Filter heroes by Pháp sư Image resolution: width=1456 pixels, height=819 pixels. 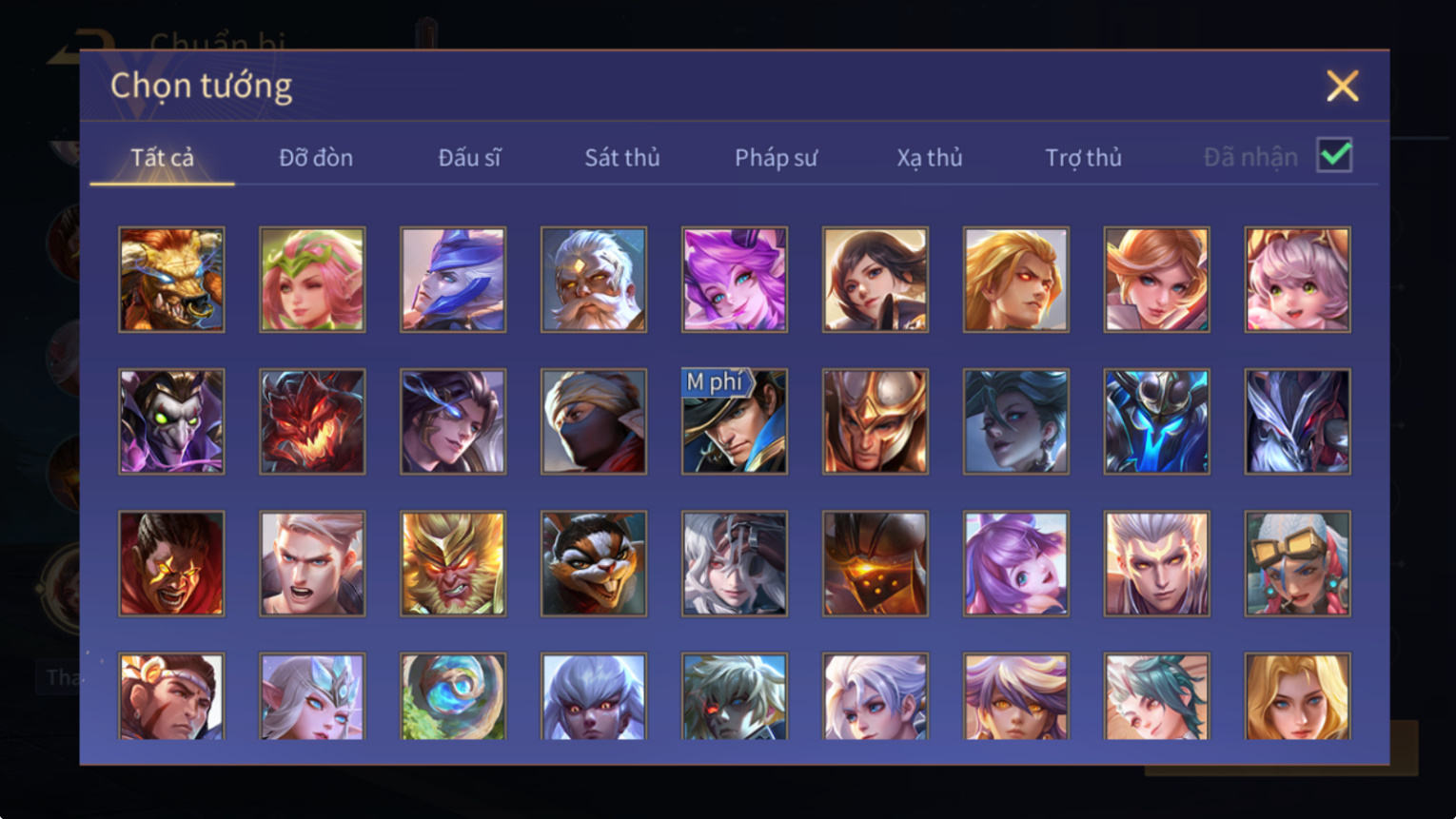(776, 157)
